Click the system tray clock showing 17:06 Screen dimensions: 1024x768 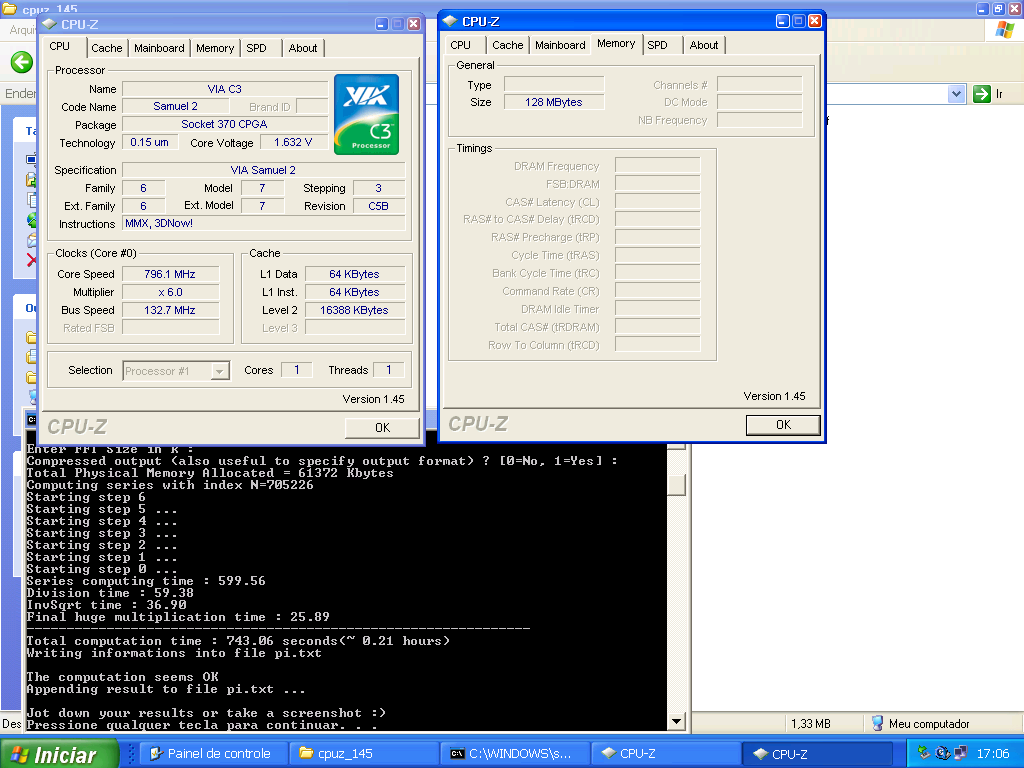pyautogui.click(x=993, y=754)
